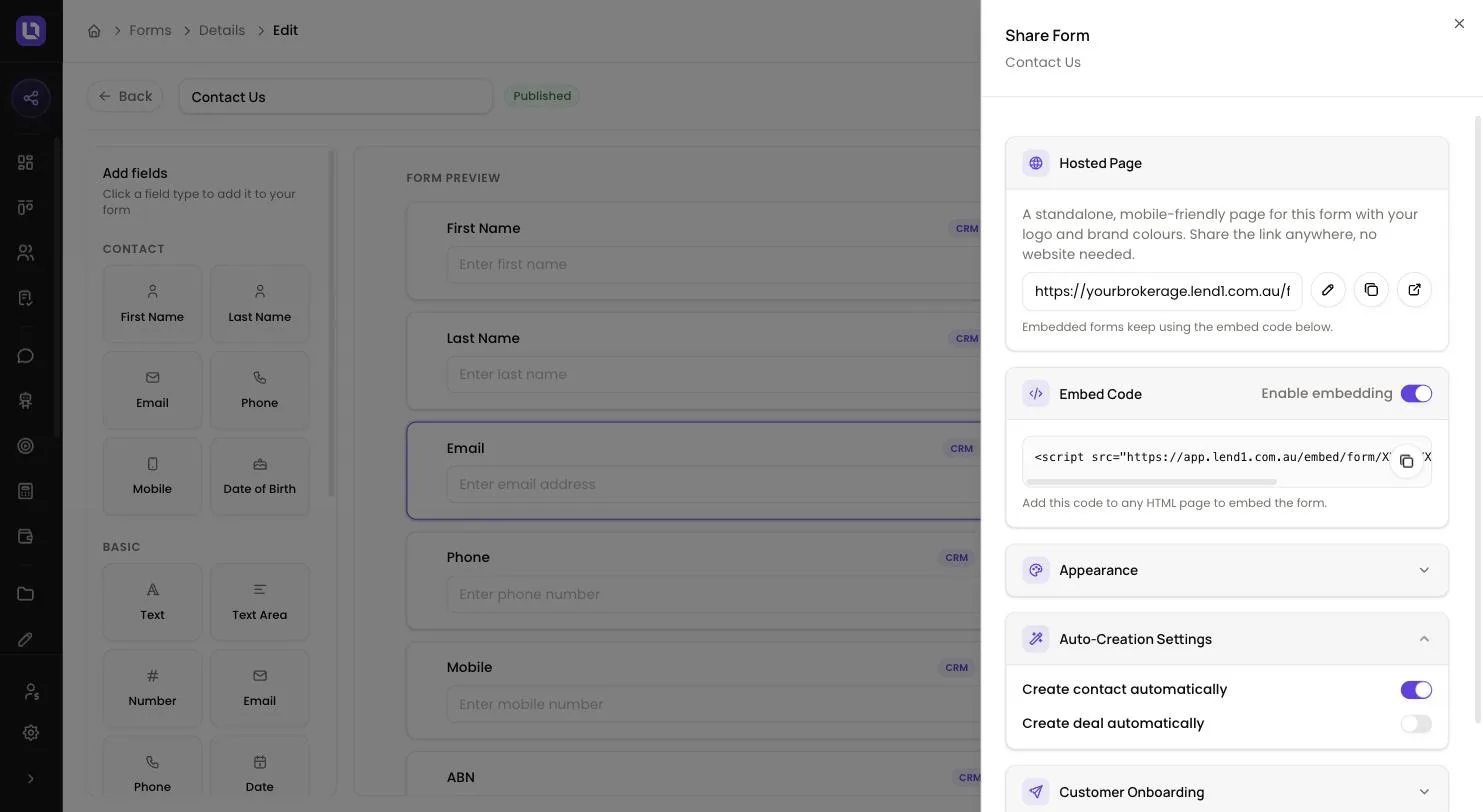
Task: Open the user roles sidebar icon
Action: 31,691
